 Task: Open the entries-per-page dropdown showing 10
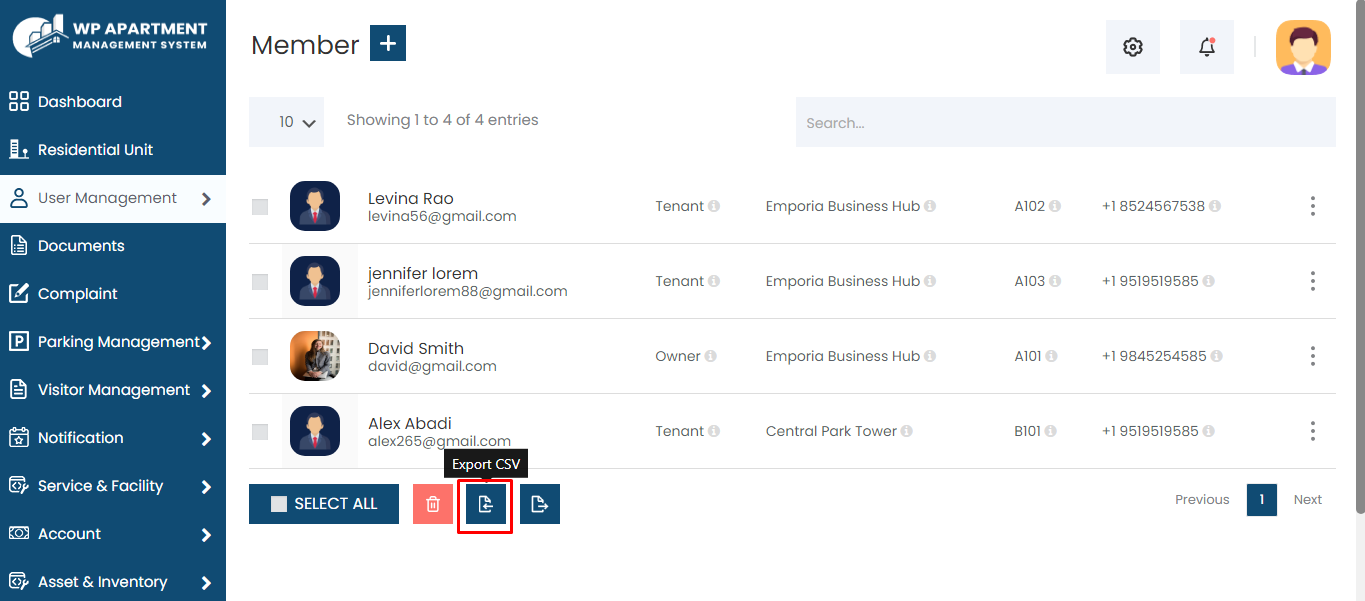287,122
